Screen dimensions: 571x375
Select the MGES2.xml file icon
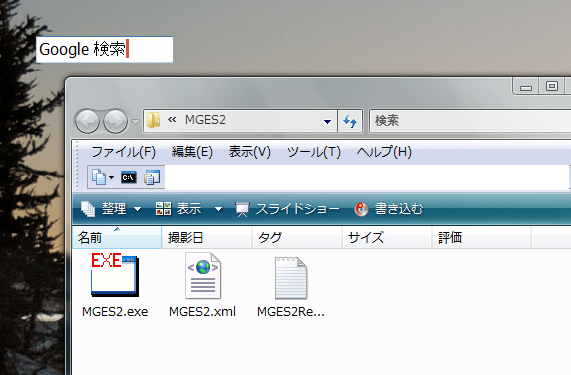203,276
